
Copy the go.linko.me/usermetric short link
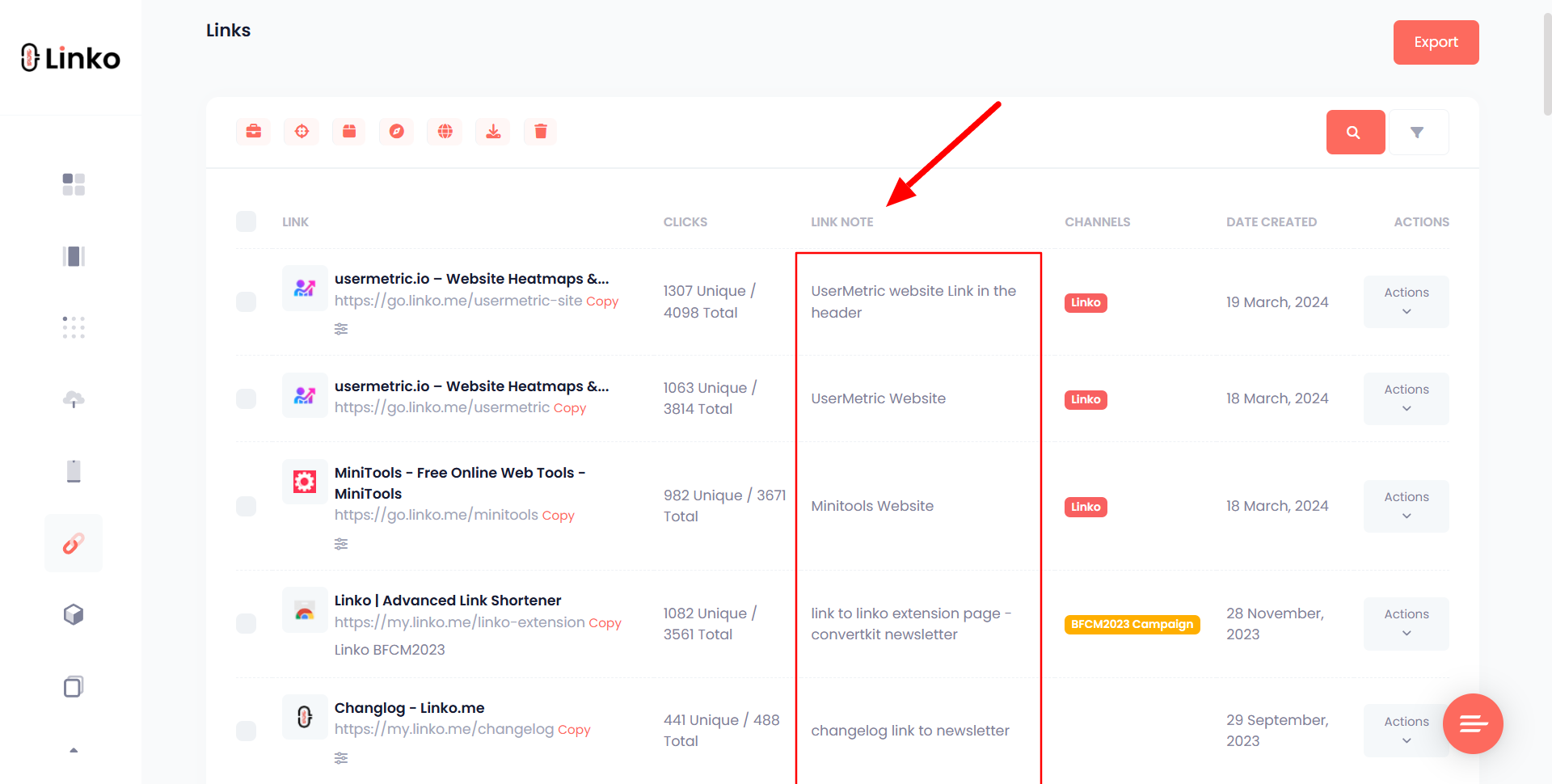570,408
